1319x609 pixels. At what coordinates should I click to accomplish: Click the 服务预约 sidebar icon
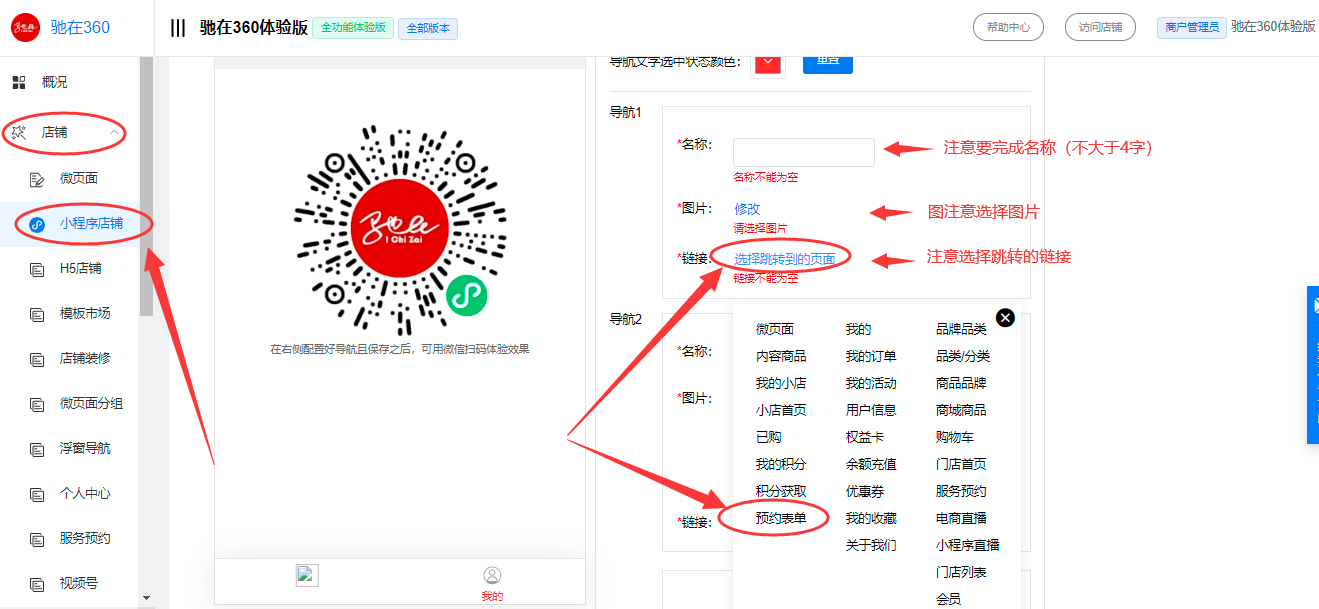[38, 539]
